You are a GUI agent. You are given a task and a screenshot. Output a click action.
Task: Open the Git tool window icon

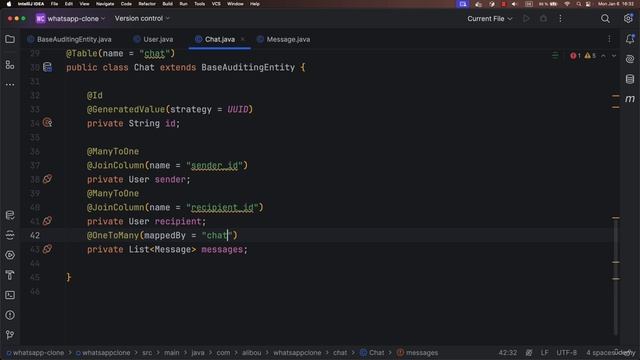pos(10,335)
